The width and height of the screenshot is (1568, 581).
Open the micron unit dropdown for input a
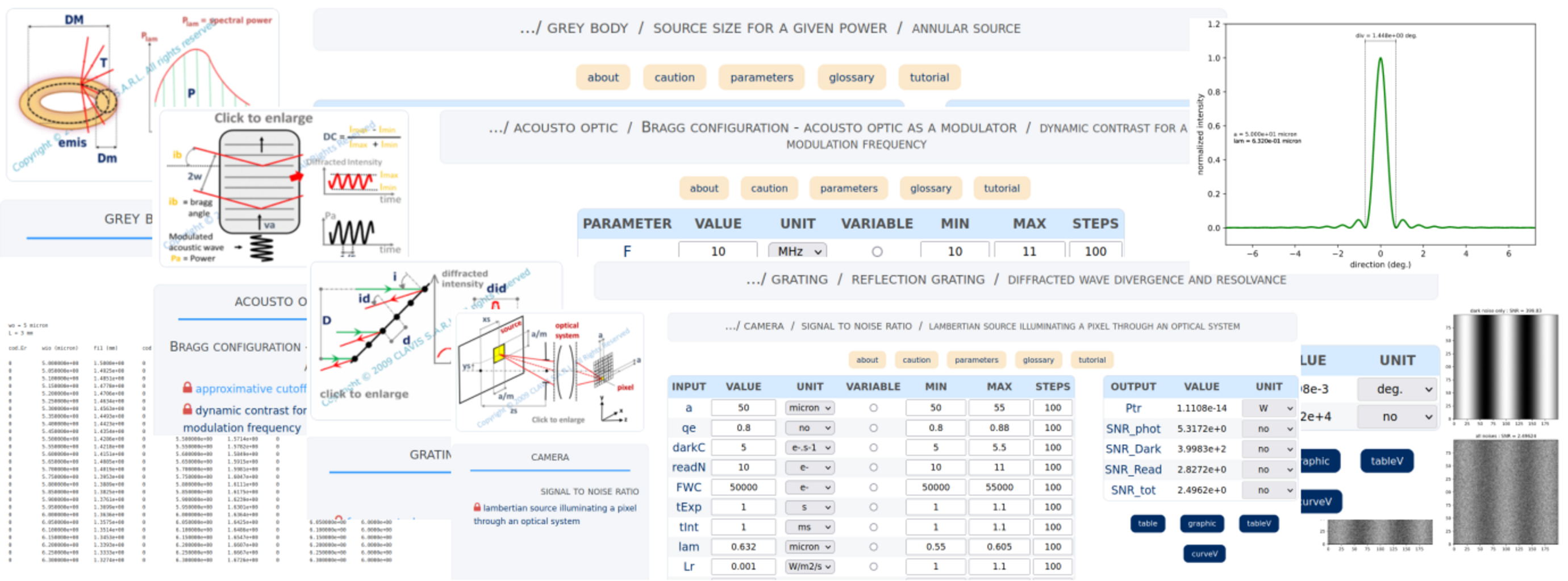(x=810, y=408)
